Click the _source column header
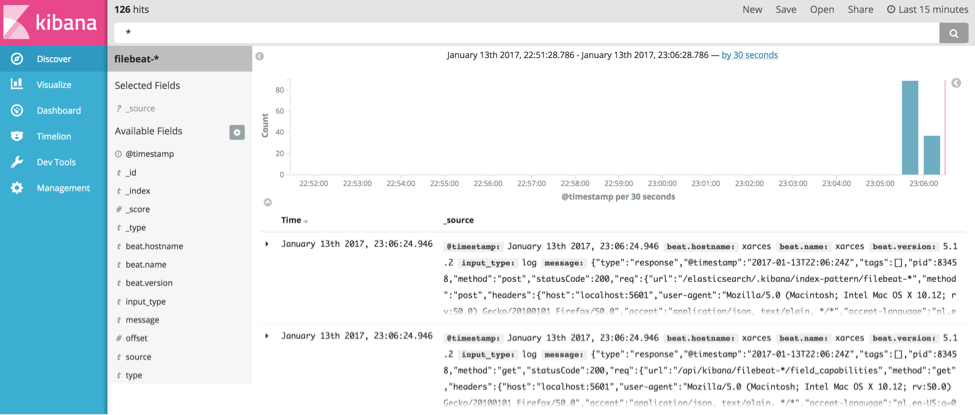 [x=458, y=220]
